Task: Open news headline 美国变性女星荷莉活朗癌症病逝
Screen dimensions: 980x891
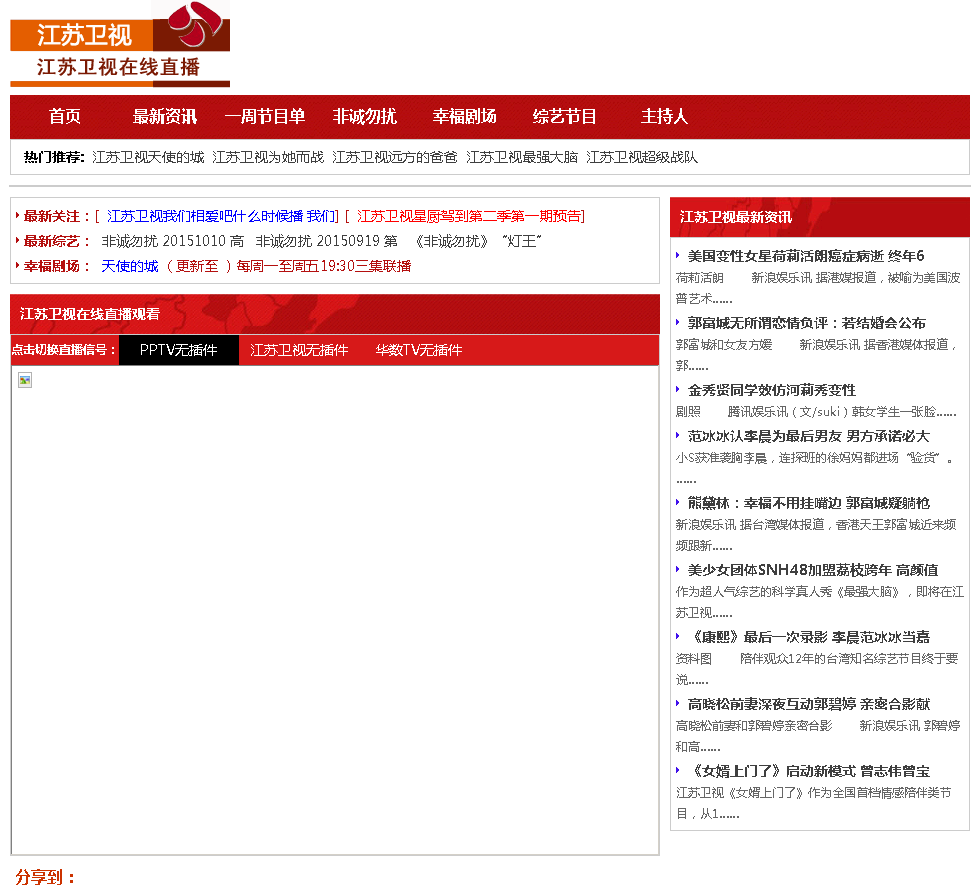Action: 806,256
